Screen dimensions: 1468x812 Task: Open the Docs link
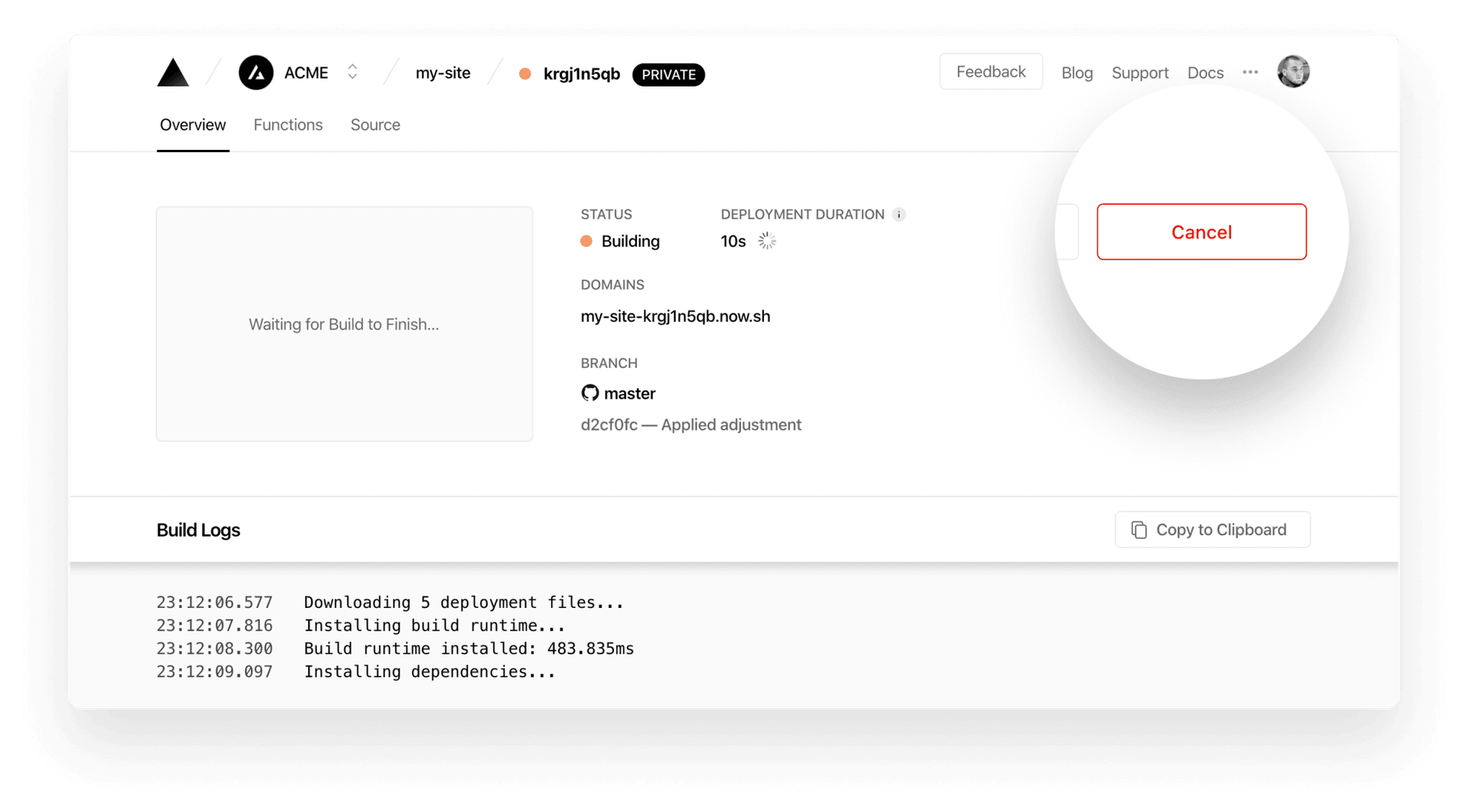pos(1205,73)
